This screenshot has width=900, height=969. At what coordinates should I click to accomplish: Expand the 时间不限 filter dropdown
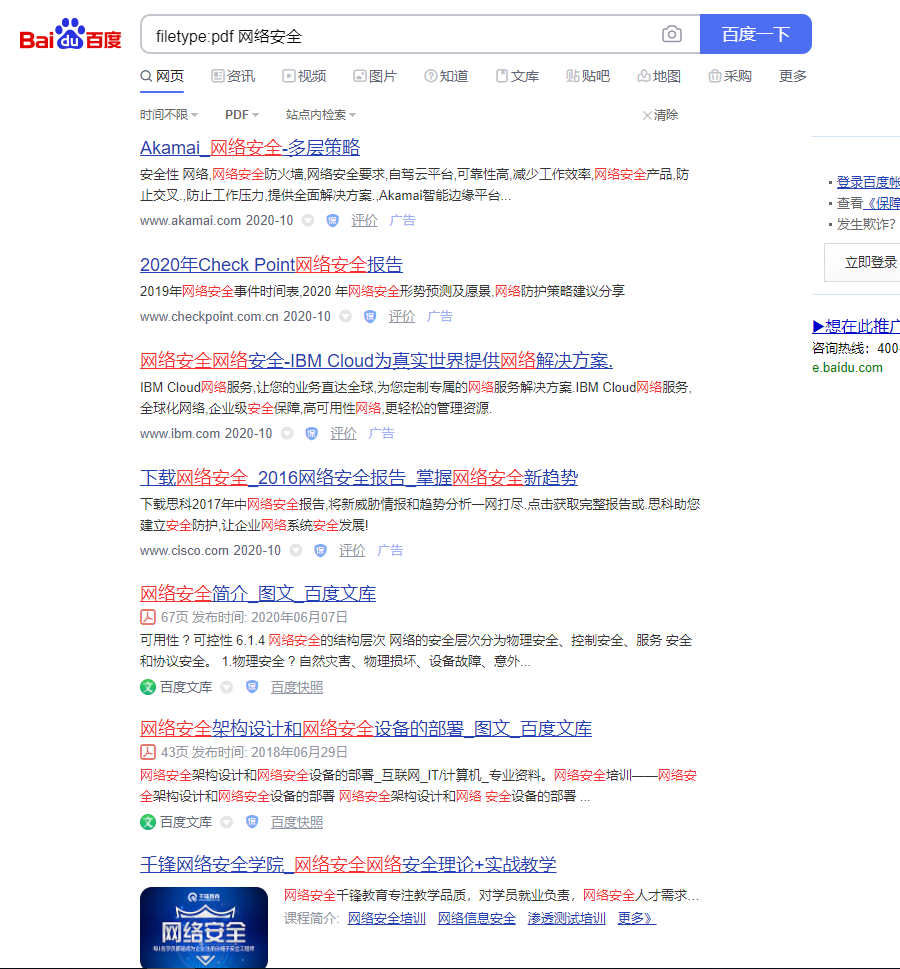[169, 115]
